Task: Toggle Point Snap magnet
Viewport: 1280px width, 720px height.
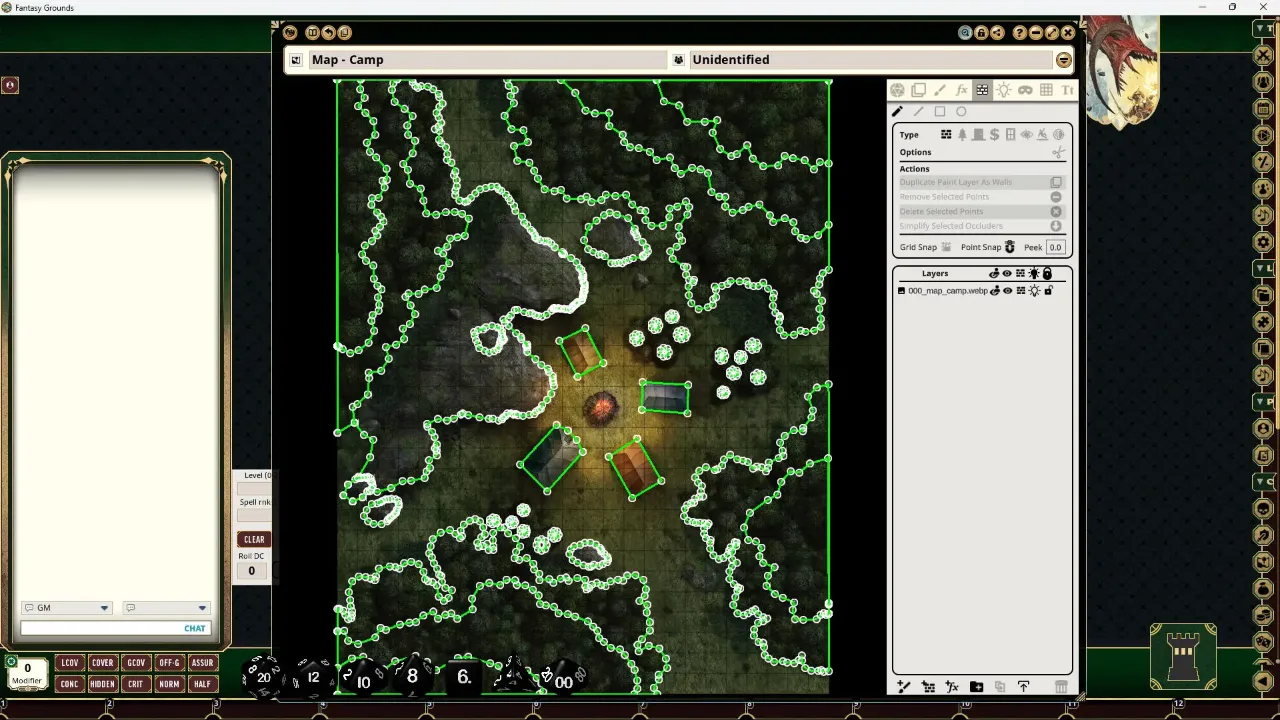Action: tap(1009, 247)
